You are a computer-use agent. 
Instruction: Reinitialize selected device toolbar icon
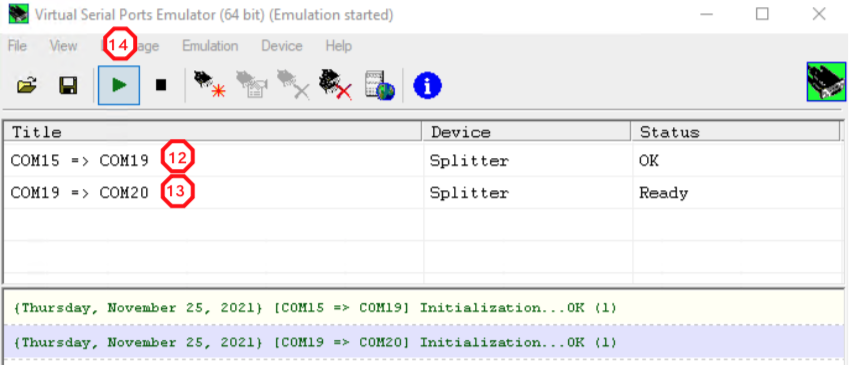point(252,85)
